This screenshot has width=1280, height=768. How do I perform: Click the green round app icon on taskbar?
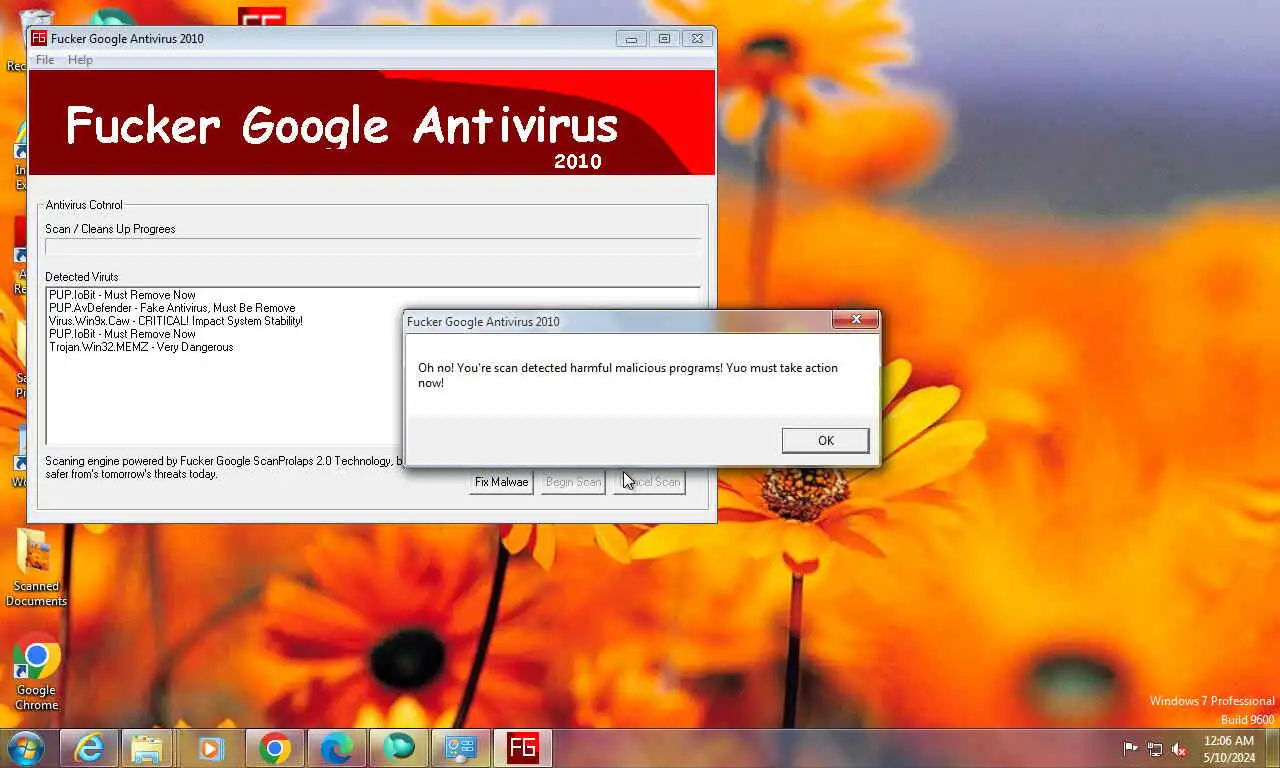[x=399, y=748]
